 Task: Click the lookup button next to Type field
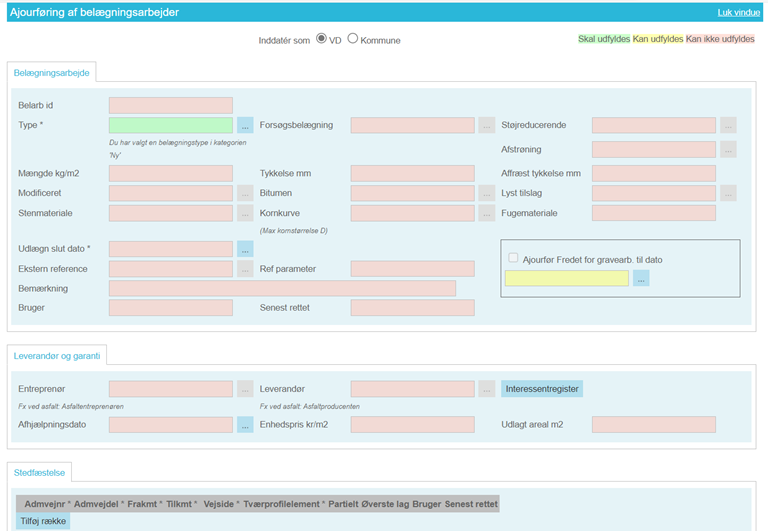click(x=245, y=125)
